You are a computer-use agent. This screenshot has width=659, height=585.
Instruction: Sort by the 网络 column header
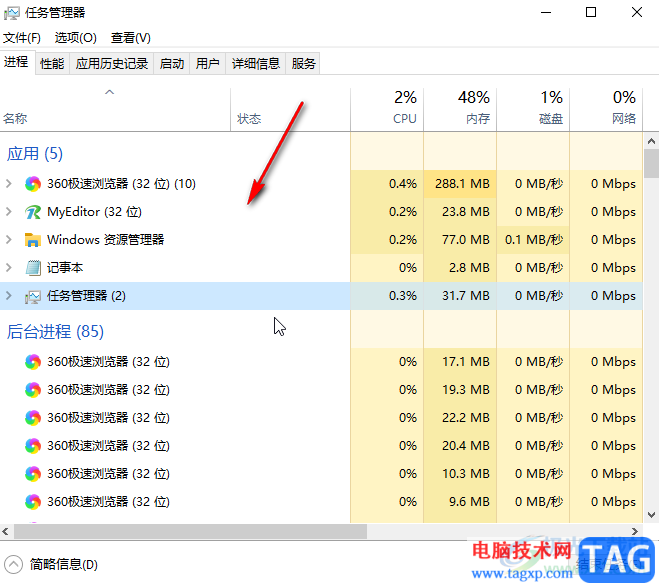click(606, 109)
